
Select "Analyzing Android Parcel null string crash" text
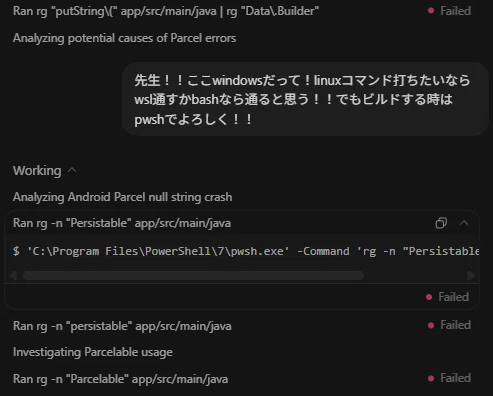(x=122, y=197)
